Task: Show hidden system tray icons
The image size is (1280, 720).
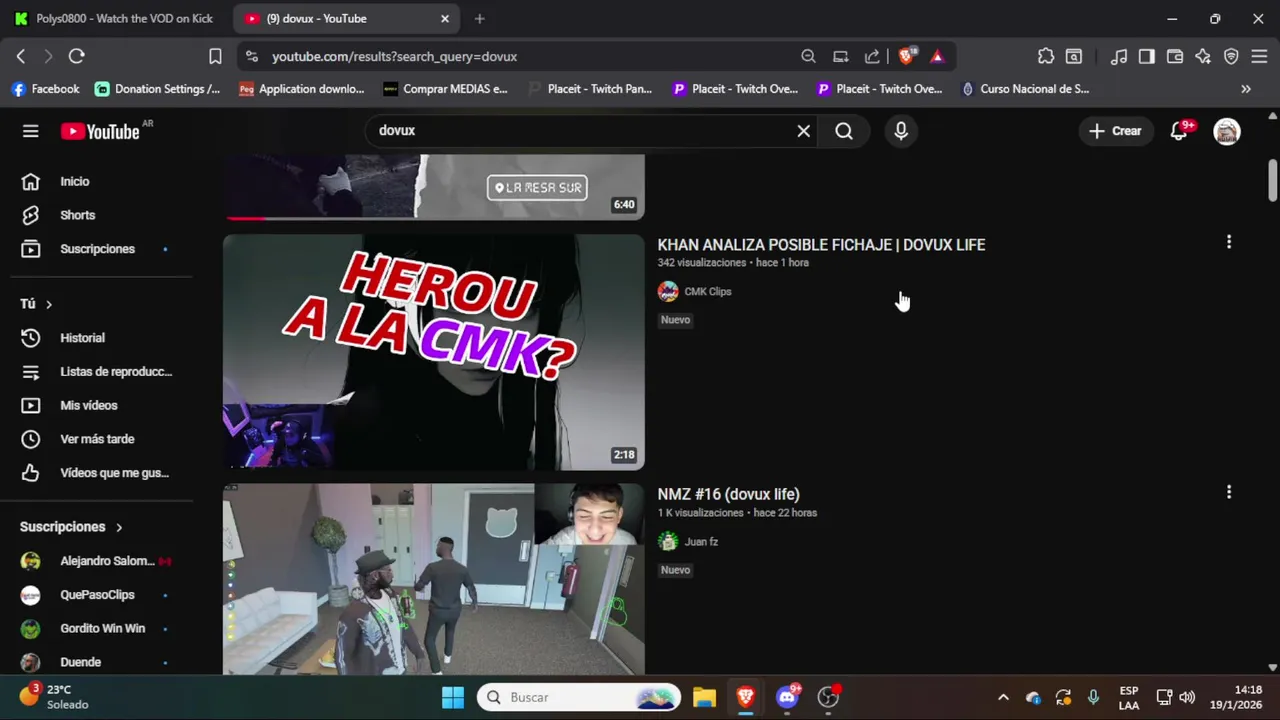Action: tap(1003, 697)
